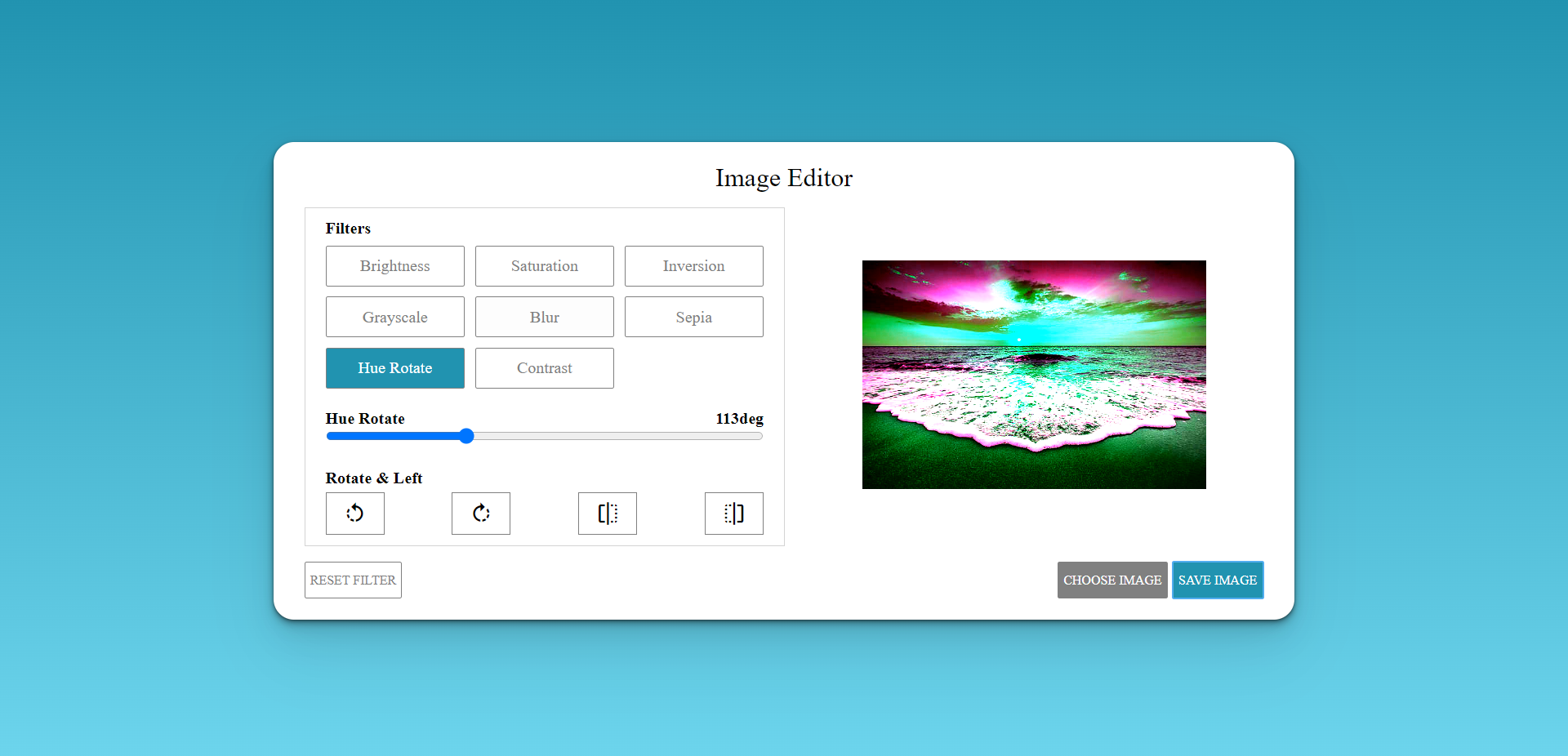Viewport: 1568px width, 756px height.
Task: Select the Brightness filter
Action: coord(394,265)
